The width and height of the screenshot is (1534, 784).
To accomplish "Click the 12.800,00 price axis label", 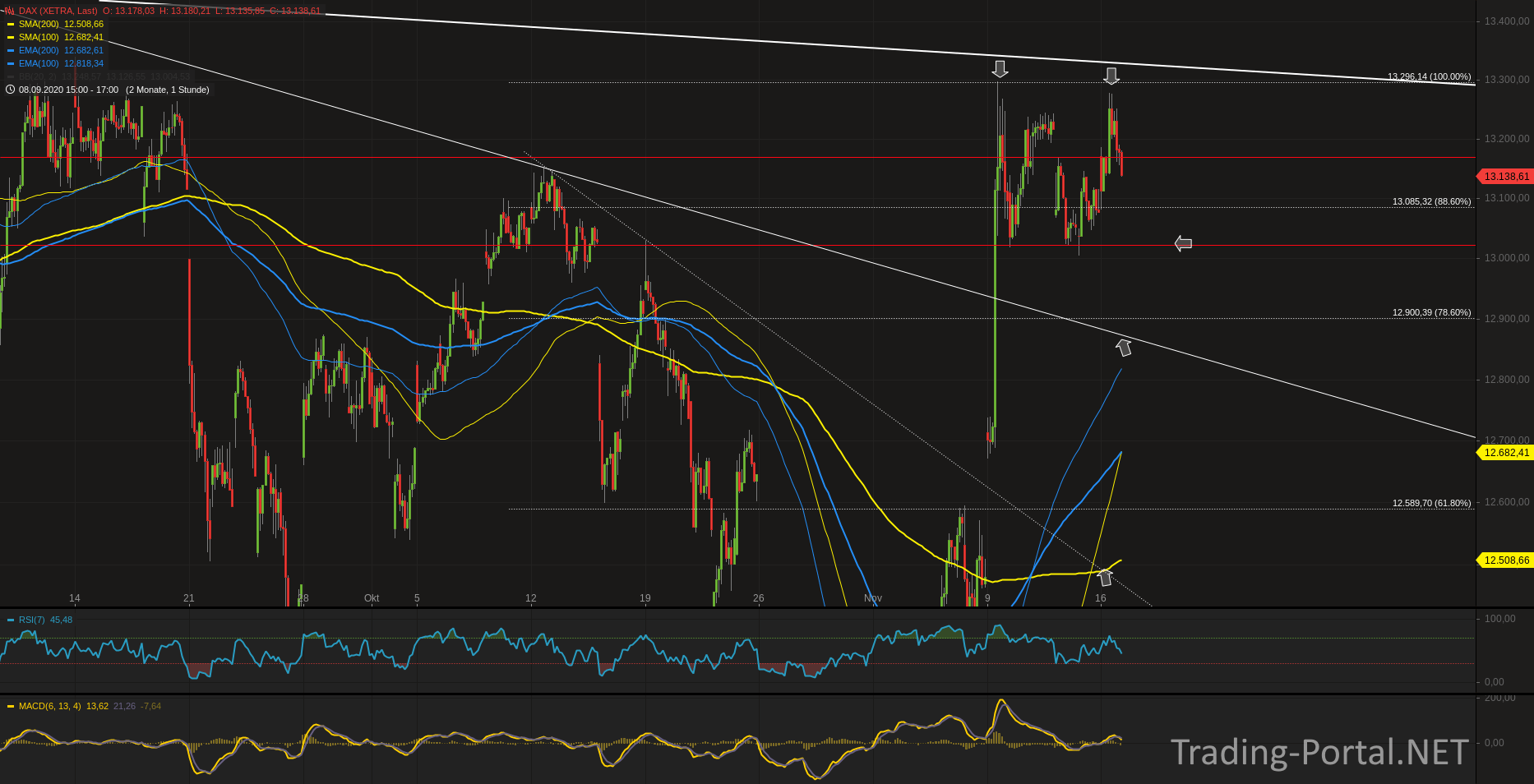I will click(1507, 380).
